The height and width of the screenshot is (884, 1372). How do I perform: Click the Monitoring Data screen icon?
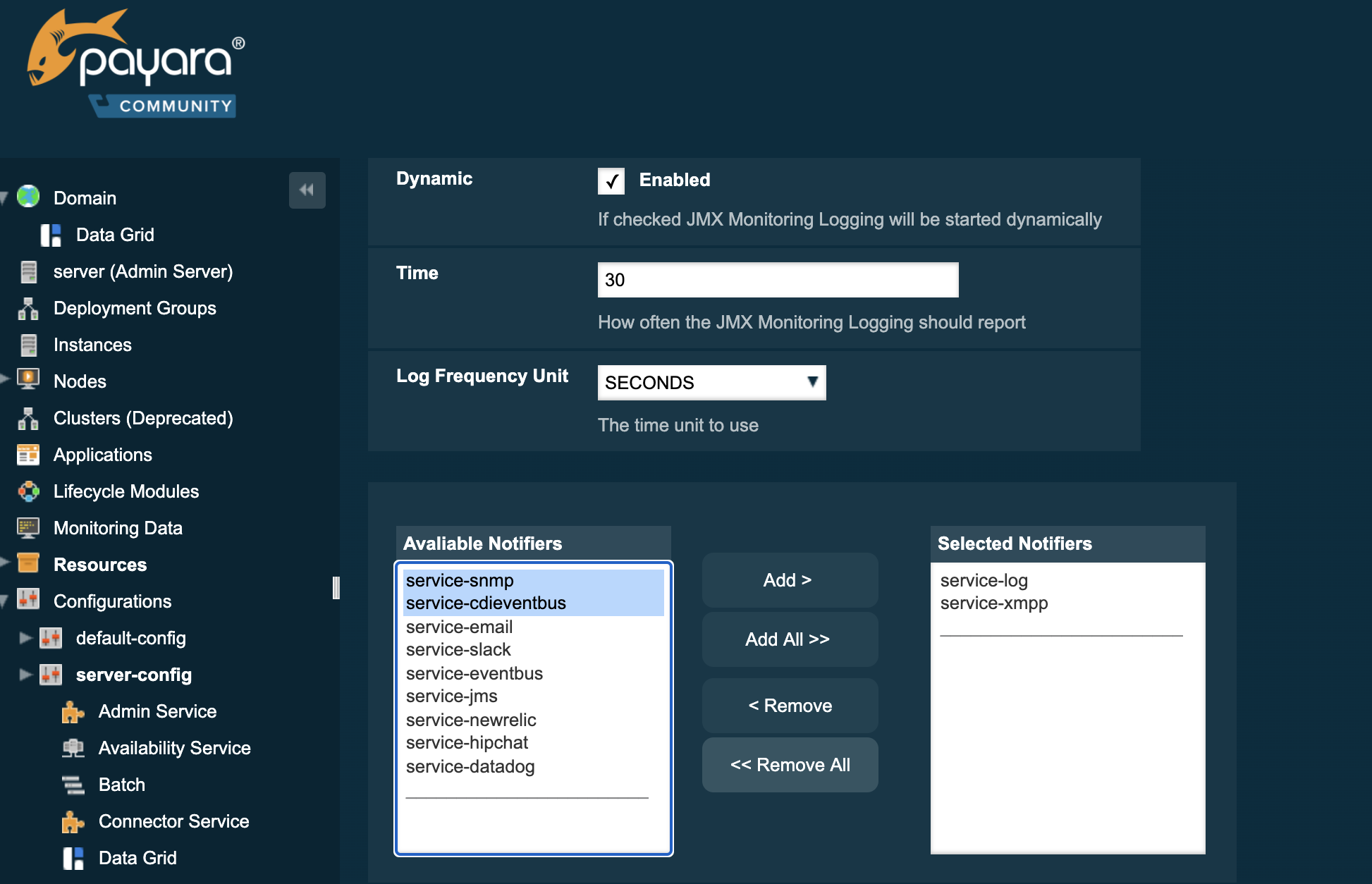pyautogui.click(x=28, y=528)
